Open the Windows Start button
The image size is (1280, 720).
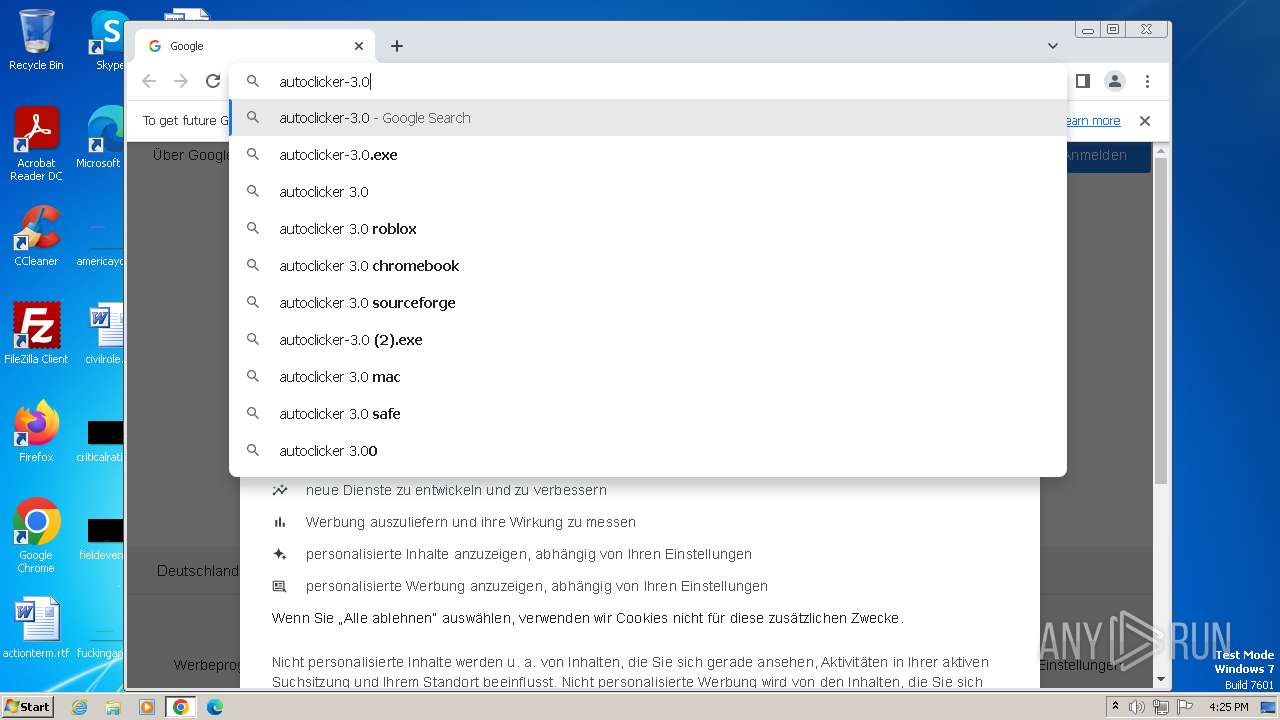[27, 706]
